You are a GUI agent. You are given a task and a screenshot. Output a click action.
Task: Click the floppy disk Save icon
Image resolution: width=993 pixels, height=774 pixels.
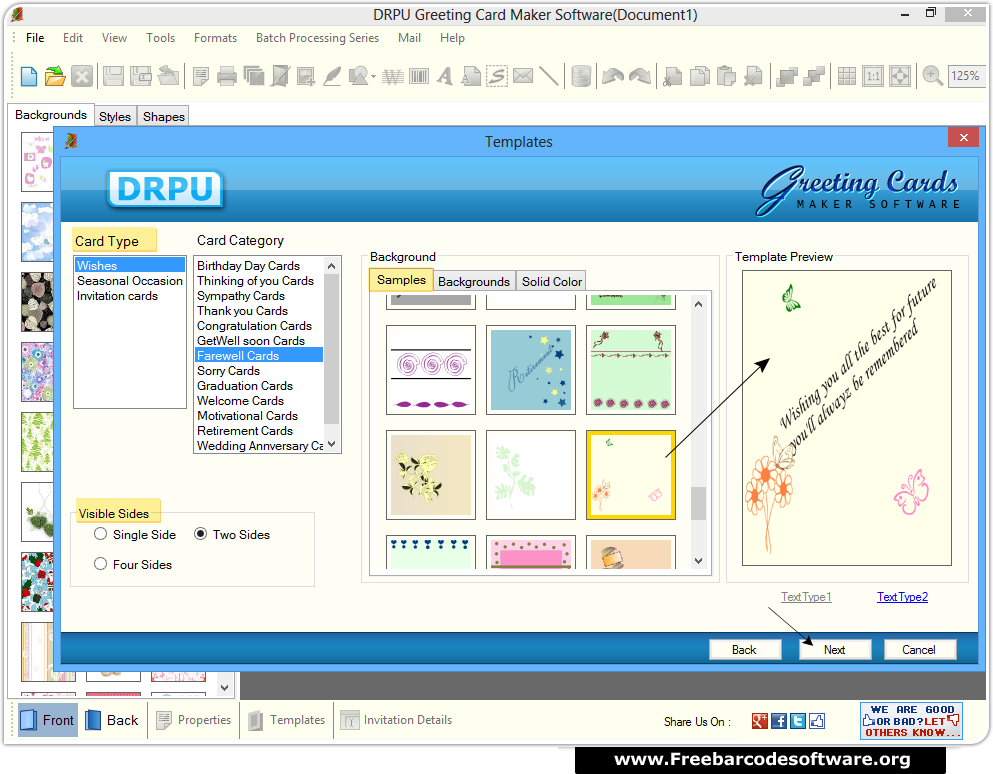pos(113,77)
